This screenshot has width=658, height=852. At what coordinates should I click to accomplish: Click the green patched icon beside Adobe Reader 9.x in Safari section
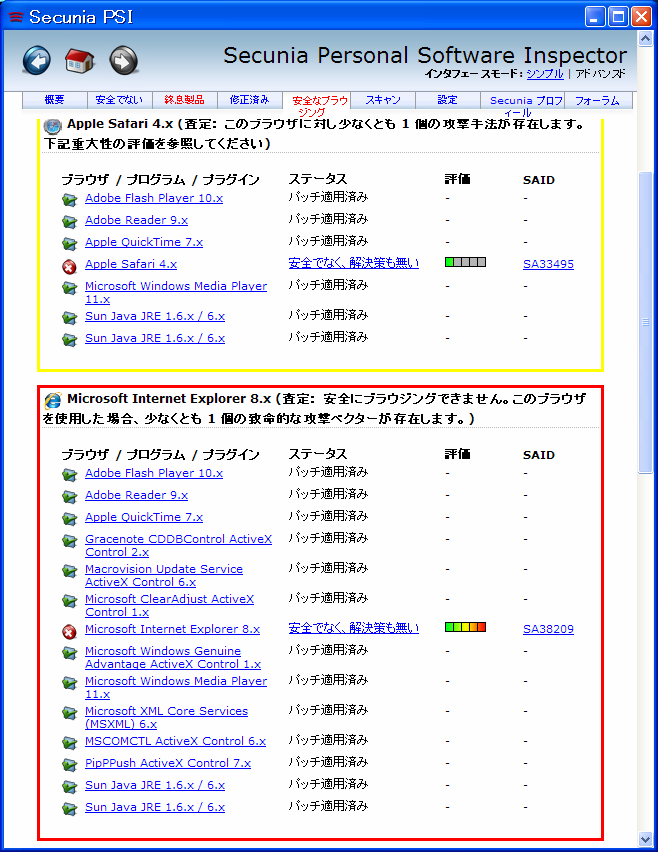click(69, 222)
